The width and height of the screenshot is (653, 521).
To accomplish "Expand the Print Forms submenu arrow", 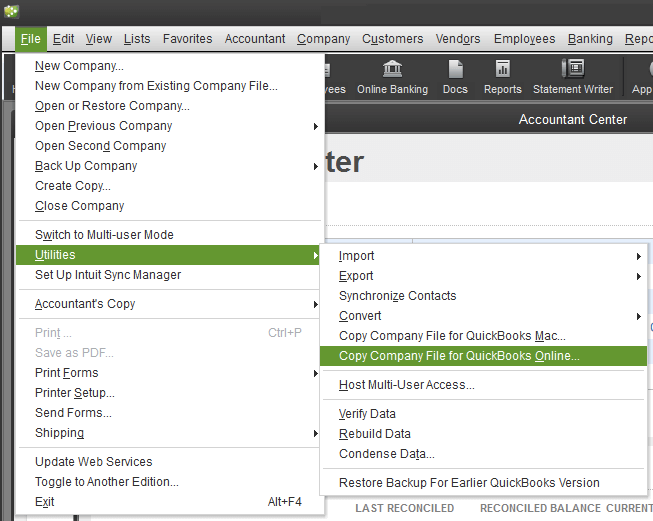I will pos(316,374).
